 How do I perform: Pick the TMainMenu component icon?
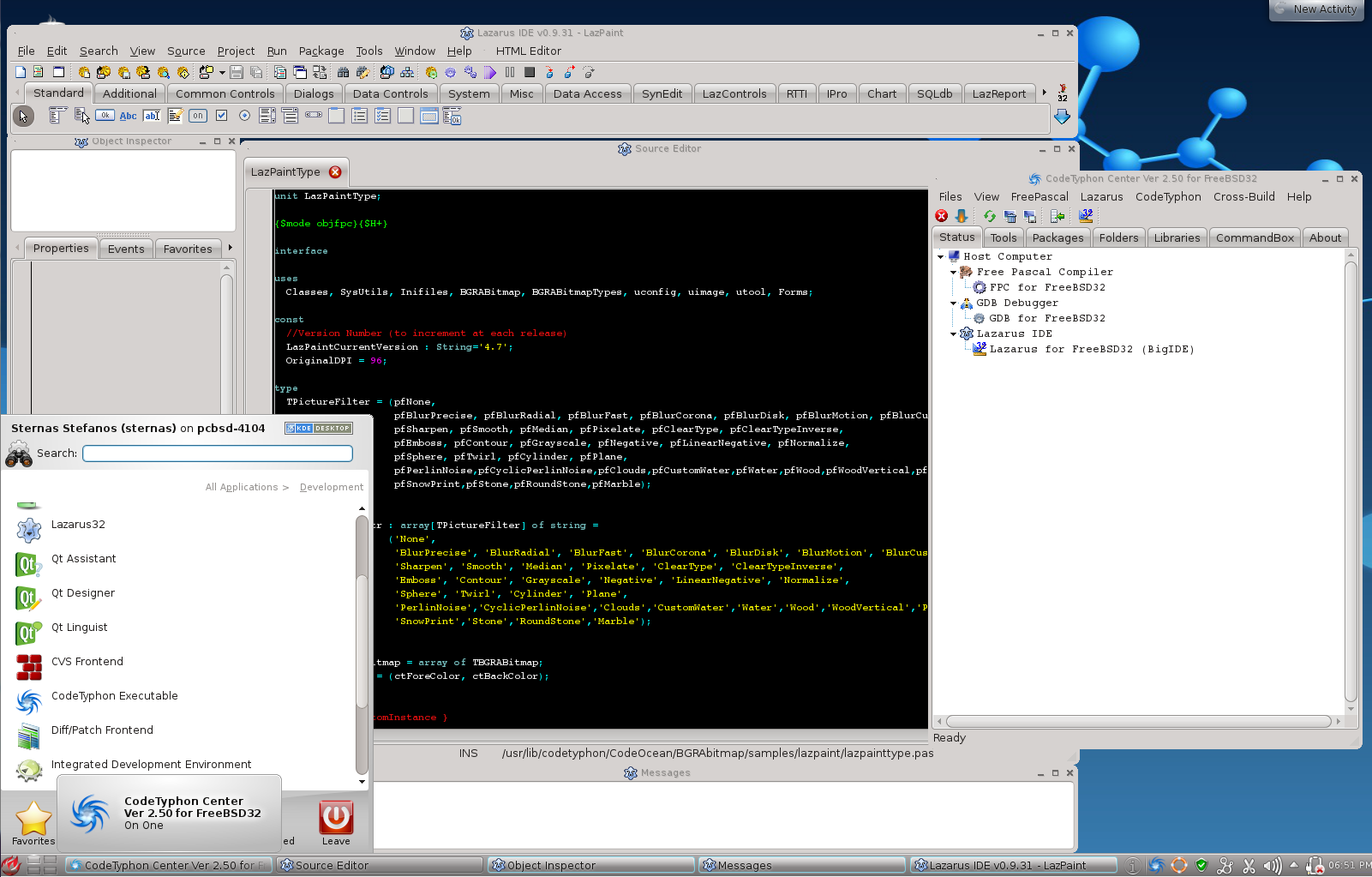click(57, 116)
